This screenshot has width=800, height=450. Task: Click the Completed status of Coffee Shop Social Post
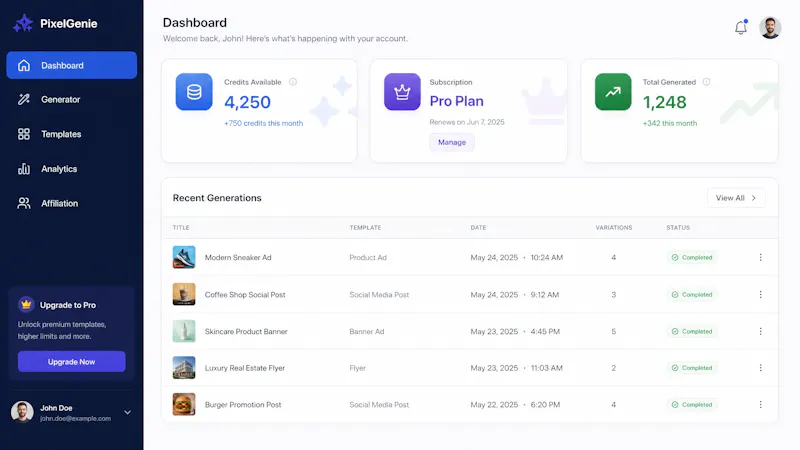[x=692, y=295]
